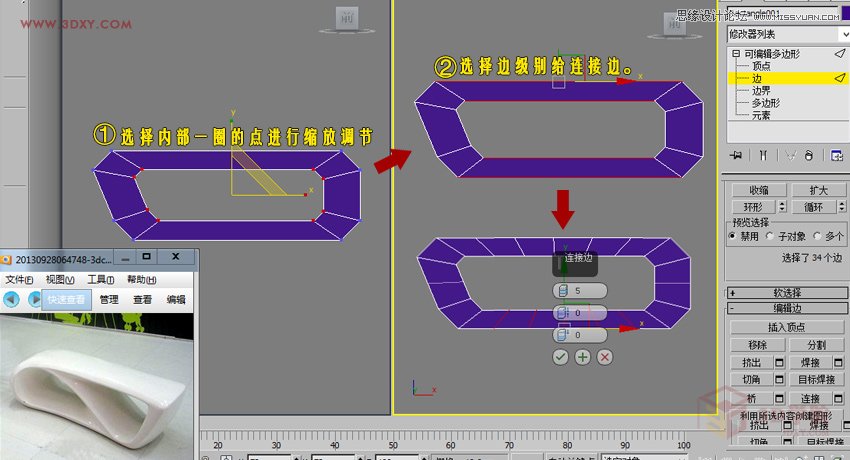Select the 多个 preview selection radio
This screenshot has height=460, width=850.
click(x=816, y=237)
